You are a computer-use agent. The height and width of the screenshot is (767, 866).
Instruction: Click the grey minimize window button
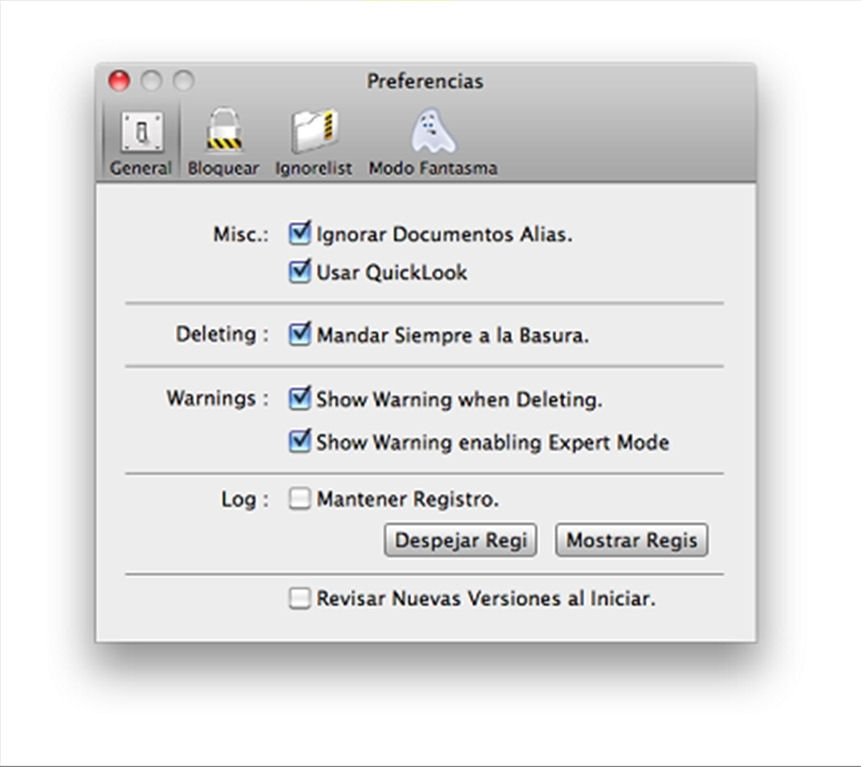151,81
